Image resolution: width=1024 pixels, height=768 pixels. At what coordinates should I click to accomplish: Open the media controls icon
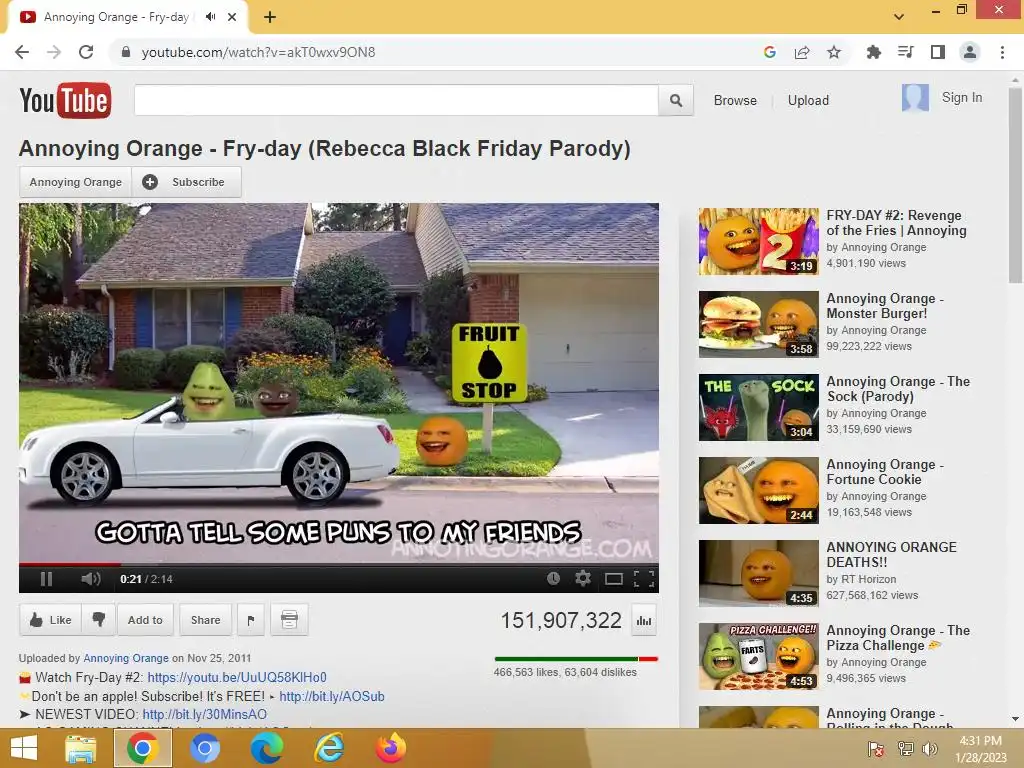coord(905,52)
